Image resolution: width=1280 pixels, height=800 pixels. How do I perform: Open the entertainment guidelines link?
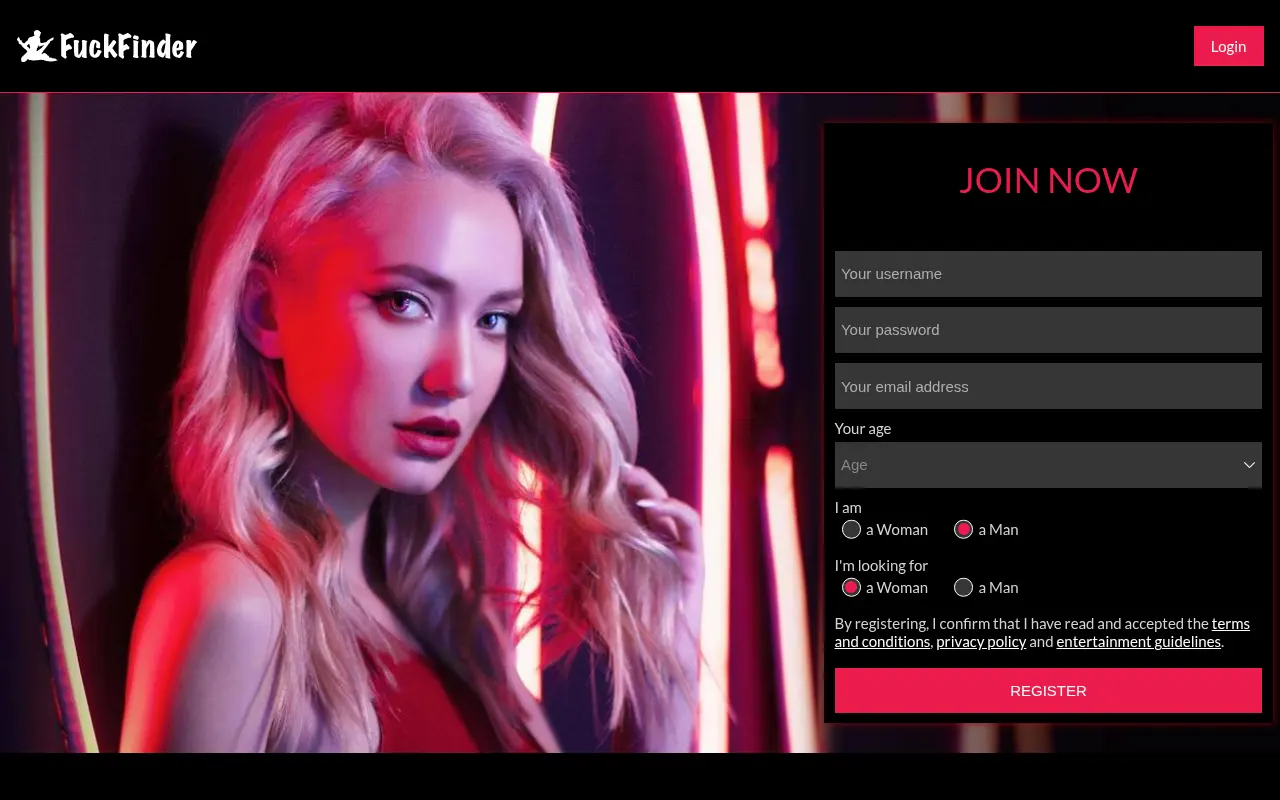1139,642
